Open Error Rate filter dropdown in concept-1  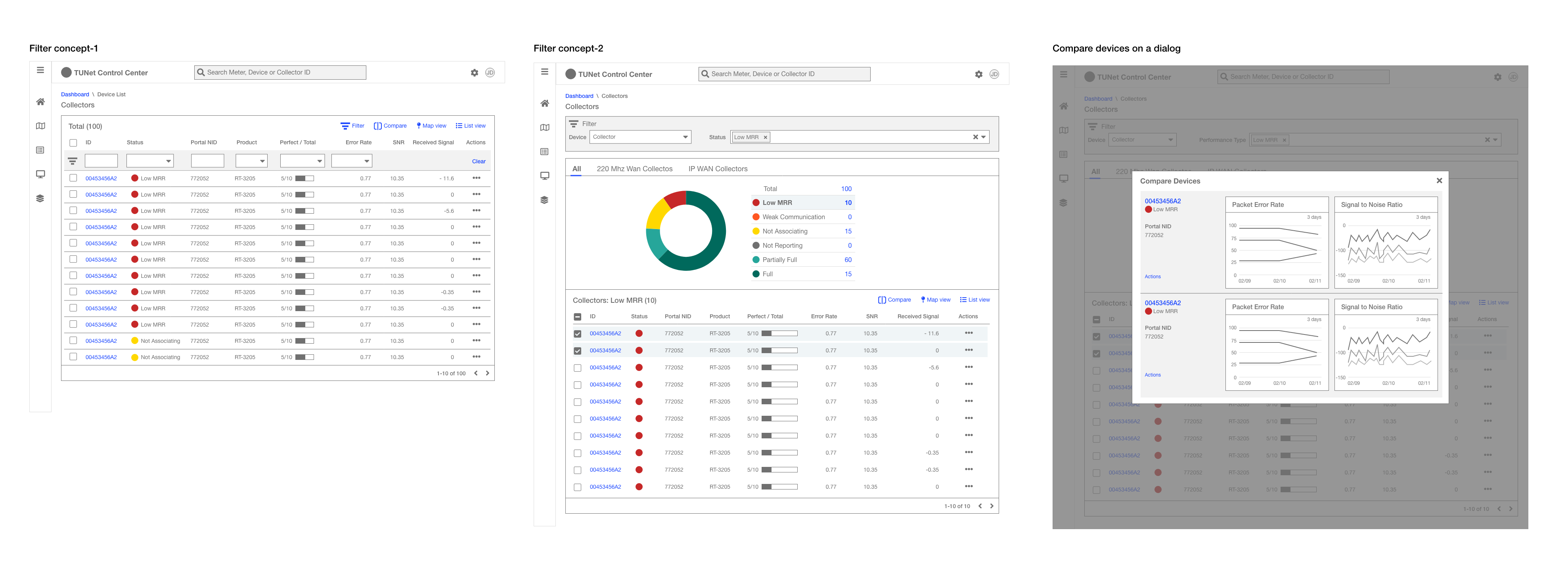pyautogui.click(x=351, y=161)
